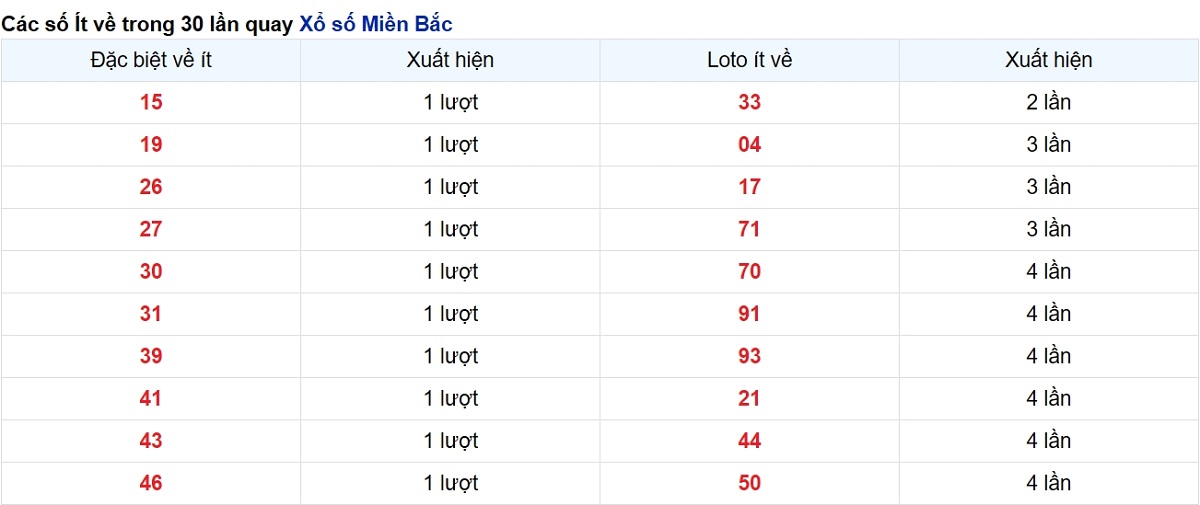Select special number 19

click(x=151, y=145)
